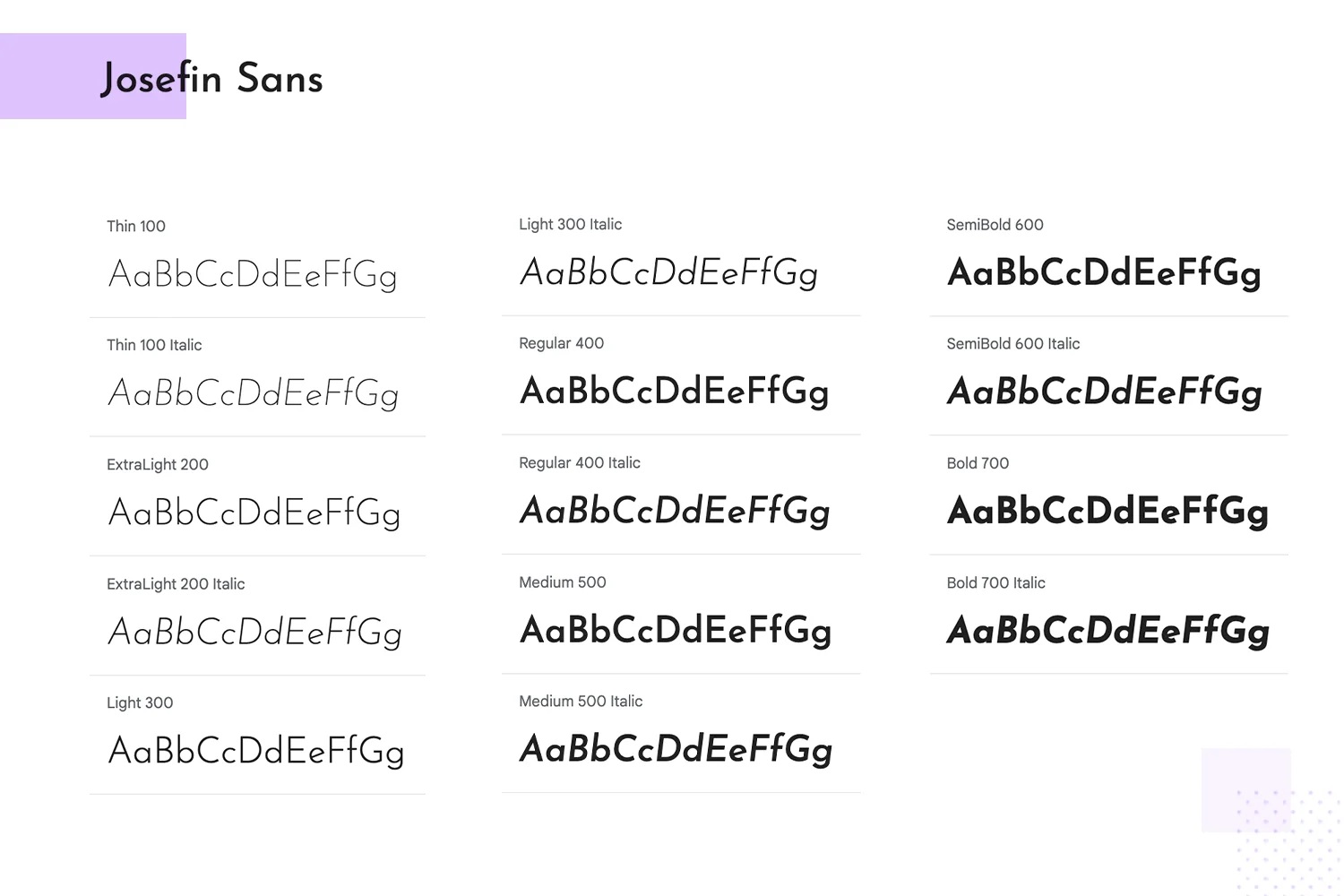This screenshot has height=896, width=1344.
Task: Choose the SemiBold 600 Italic sample
Action: pyautogui.click(x=1106, y=392)
